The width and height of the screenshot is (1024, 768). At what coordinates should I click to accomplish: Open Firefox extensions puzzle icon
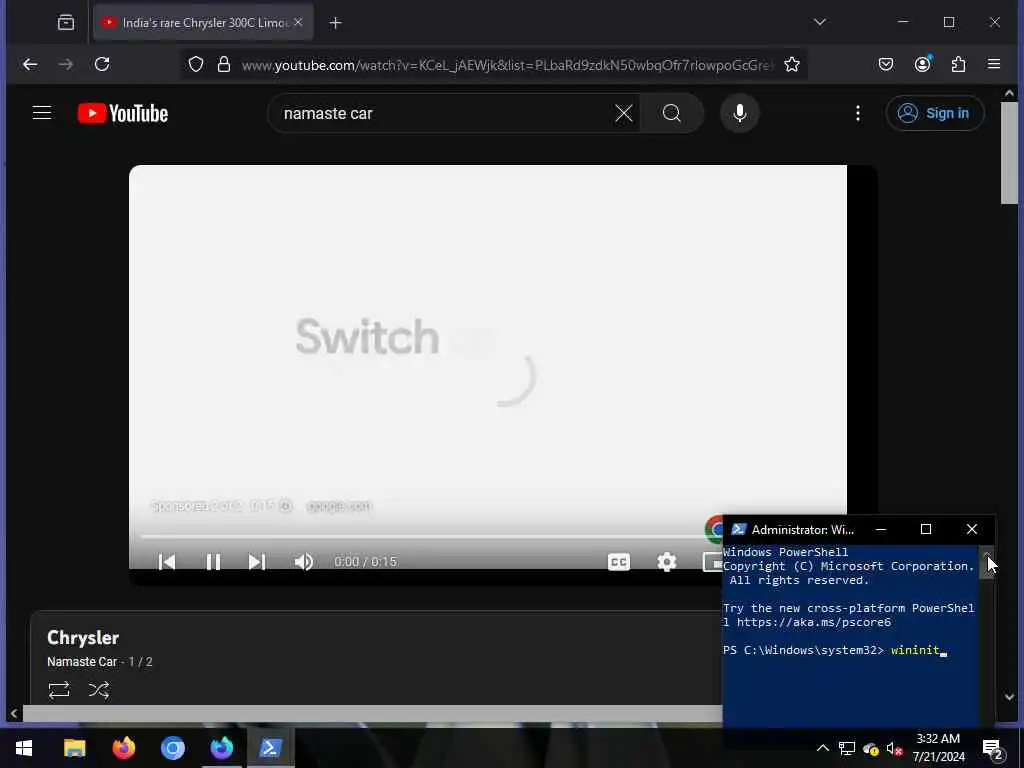[958, 64]
